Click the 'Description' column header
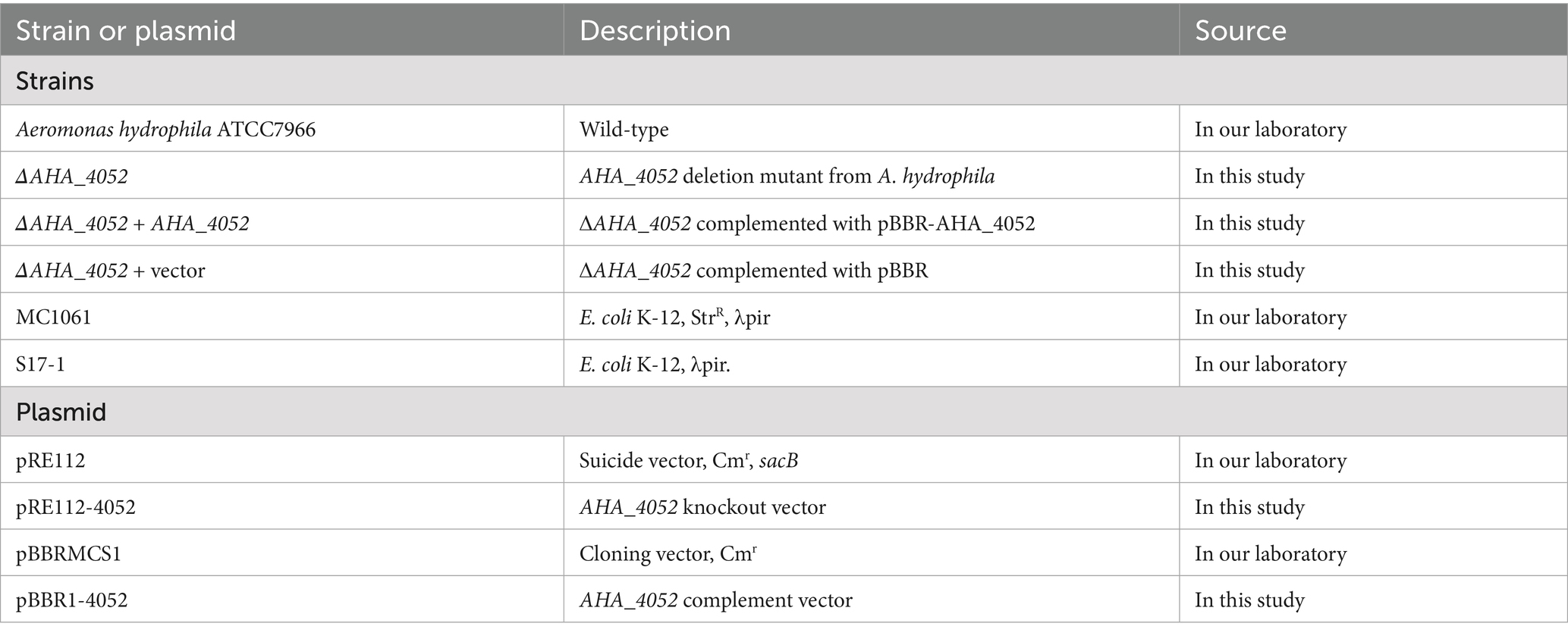 655,31
